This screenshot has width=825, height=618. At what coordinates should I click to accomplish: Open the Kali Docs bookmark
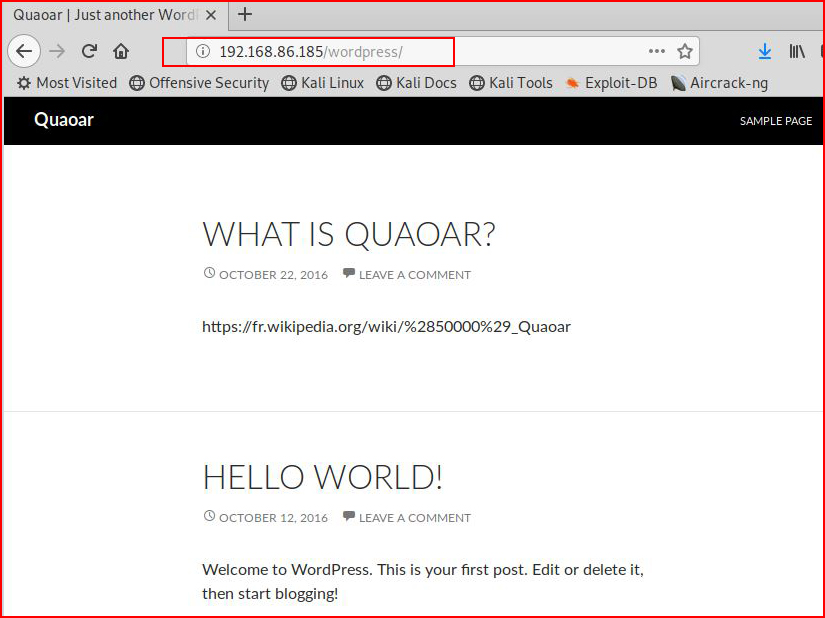(x=416, y=83)
